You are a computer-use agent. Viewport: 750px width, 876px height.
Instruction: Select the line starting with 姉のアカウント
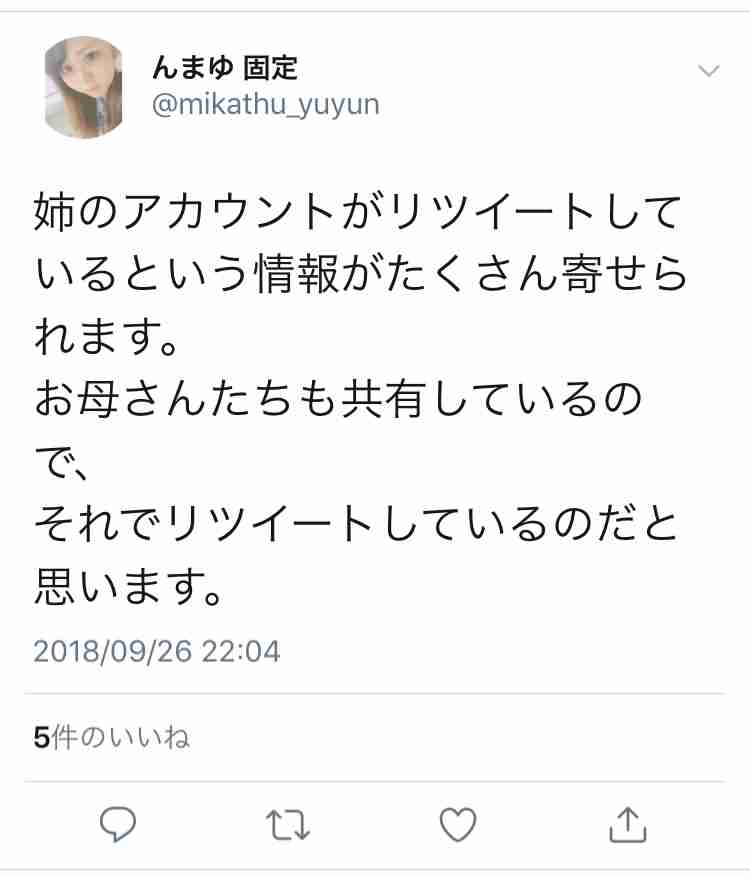pos(358,212)
